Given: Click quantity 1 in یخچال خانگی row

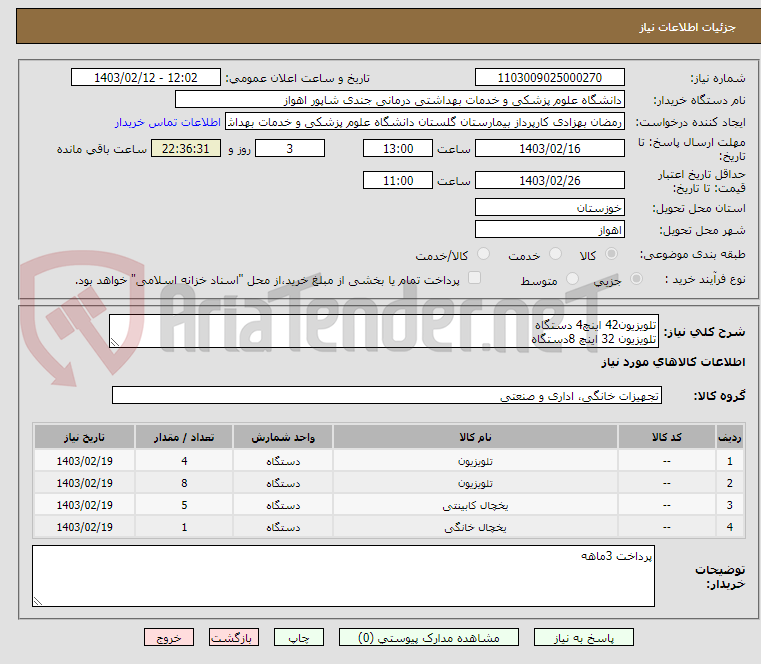Looking at the screenshot, I should pyautogui.click(x=184, y=527).
